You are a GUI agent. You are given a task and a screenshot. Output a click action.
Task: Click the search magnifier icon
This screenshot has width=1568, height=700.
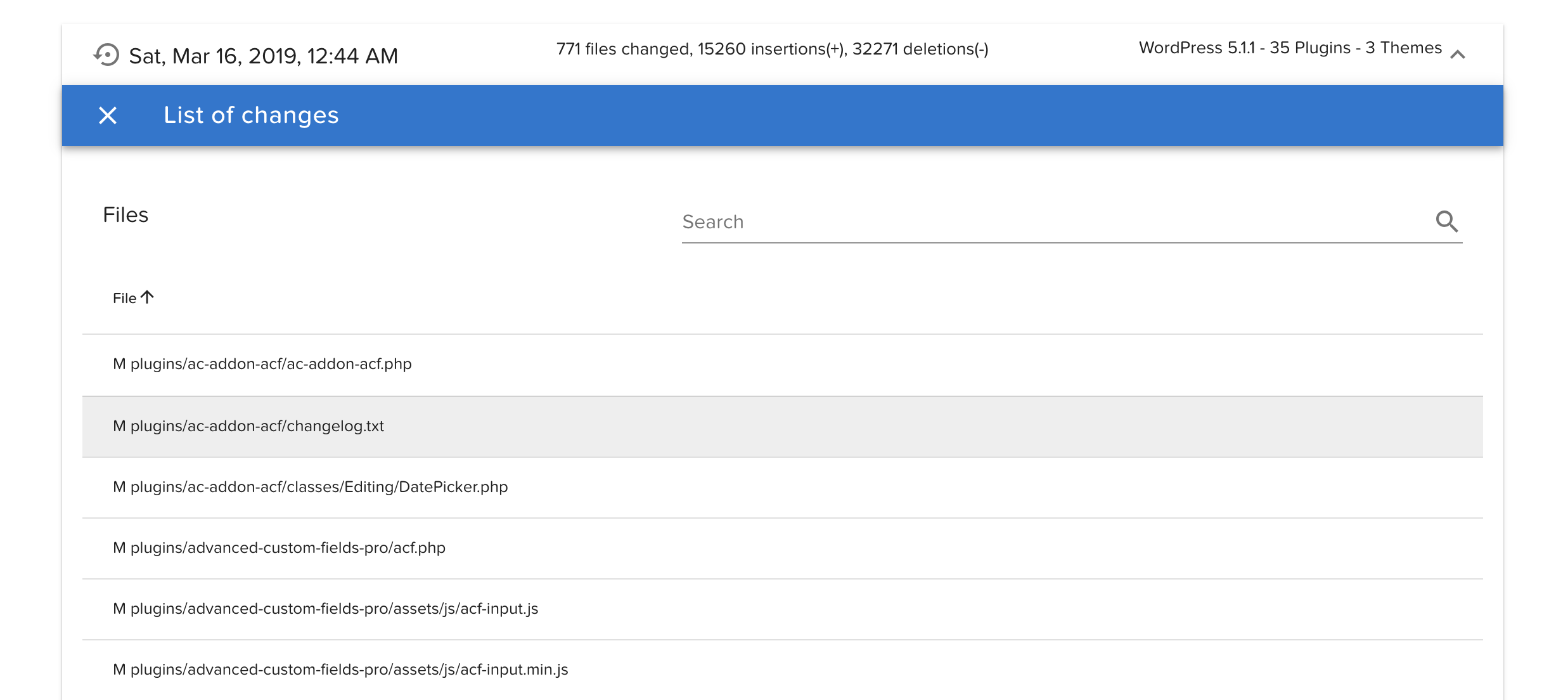pos(1447,222)
